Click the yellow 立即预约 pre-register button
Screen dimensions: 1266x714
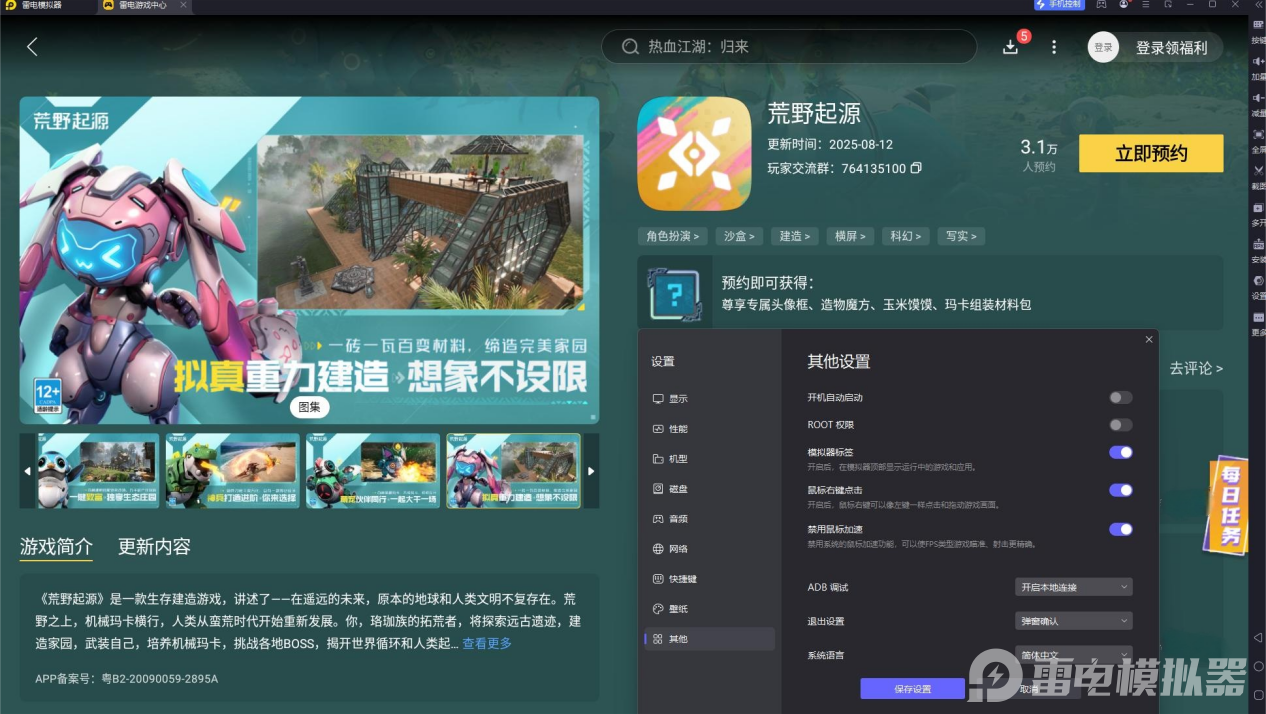coord(1150,153)
